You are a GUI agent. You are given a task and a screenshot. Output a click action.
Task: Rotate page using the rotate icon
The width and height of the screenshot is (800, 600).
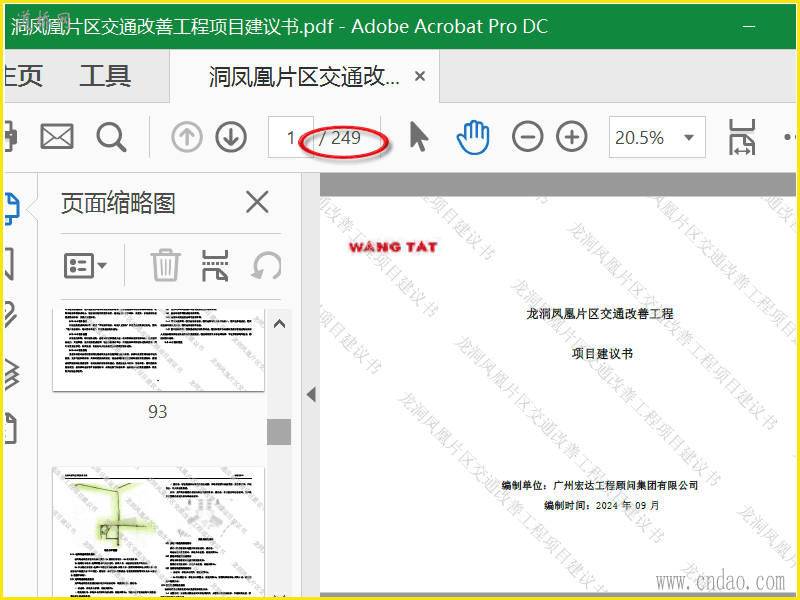click(266, 265)
